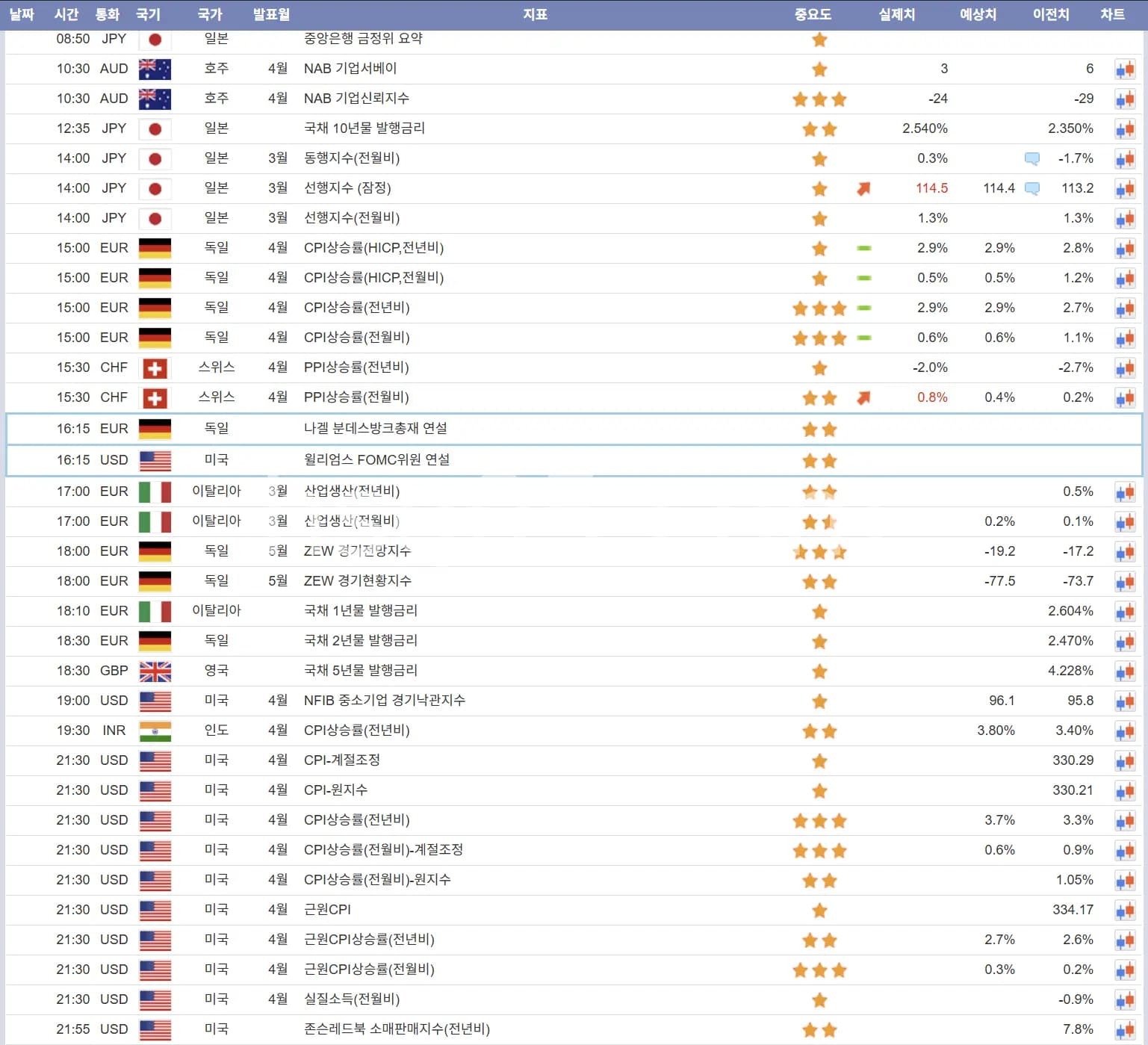Image resolution: width=1148 pixels, height=1045 pixels.
Task: Click the 중요도 column header
Action: tap(813, 14)
